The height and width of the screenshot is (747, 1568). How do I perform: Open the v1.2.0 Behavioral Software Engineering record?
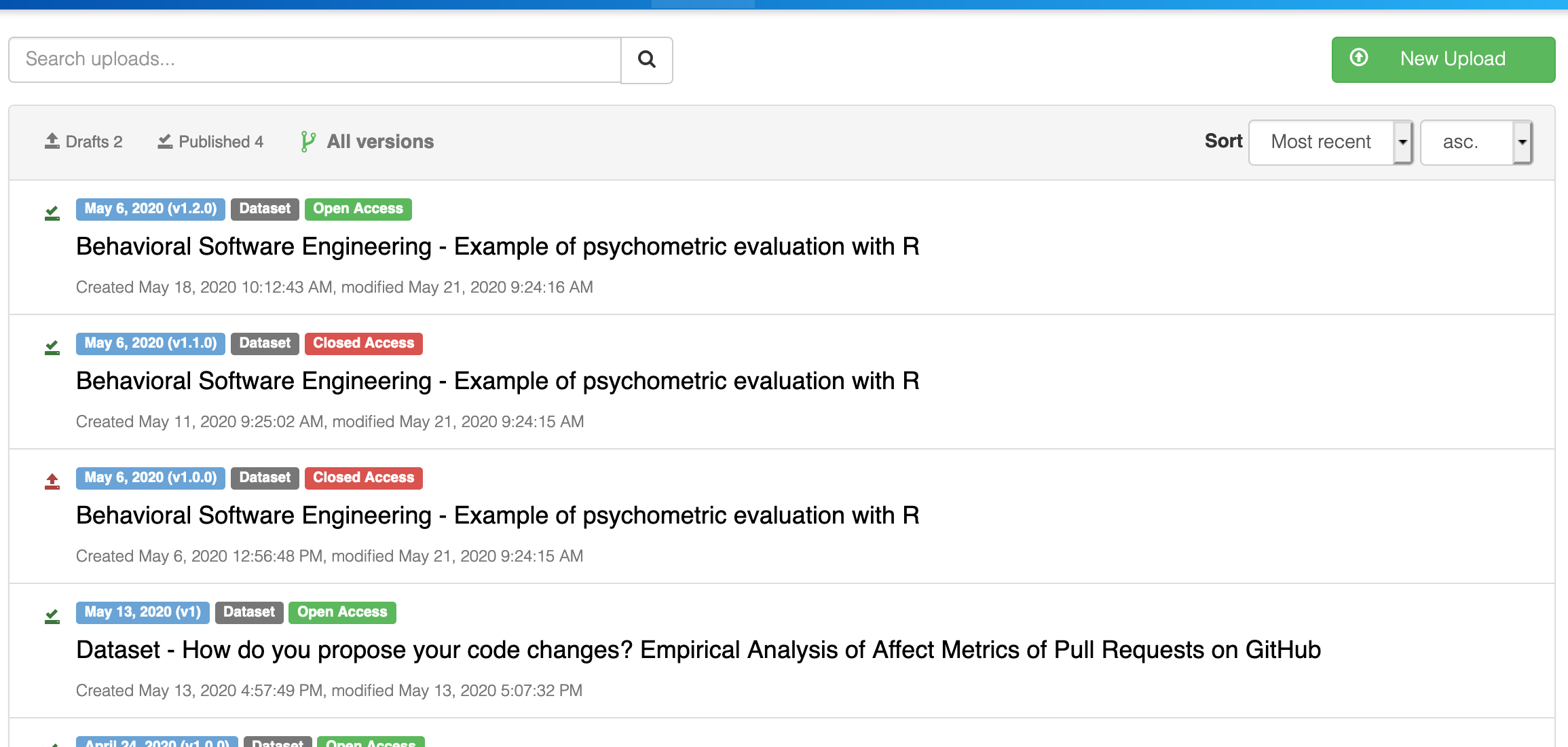tap(498, 247)
